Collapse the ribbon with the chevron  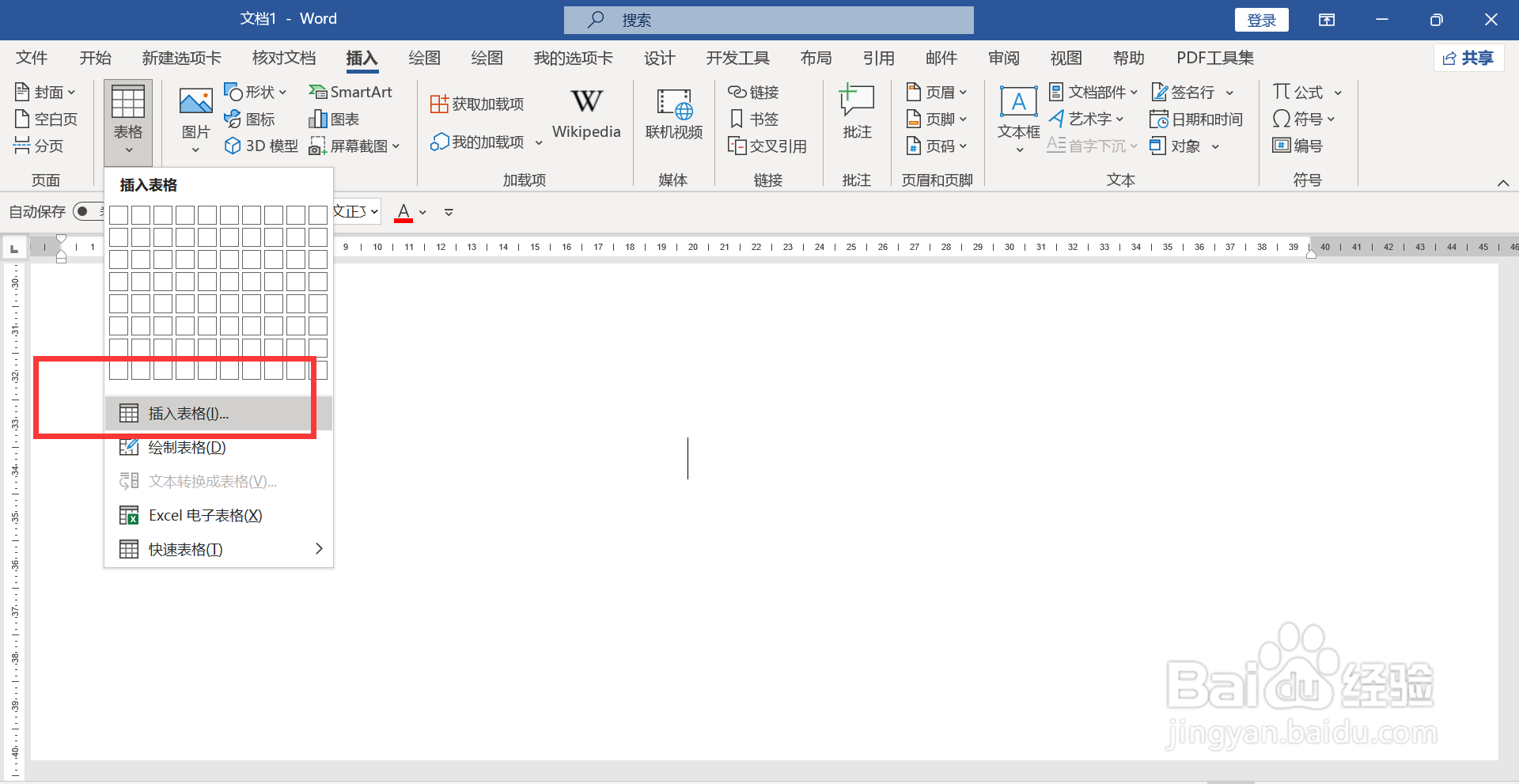point(1503,183)
